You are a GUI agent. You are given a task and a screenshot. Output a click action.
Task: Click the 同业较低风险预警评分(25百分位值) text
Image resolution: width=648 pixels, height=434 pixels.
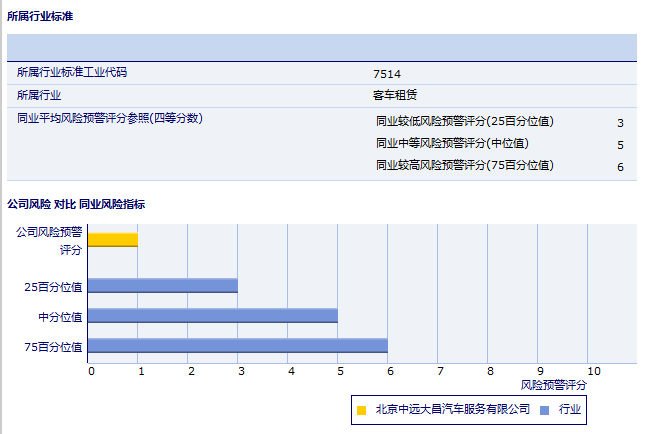pyautogui.click(x=464, y=122)
